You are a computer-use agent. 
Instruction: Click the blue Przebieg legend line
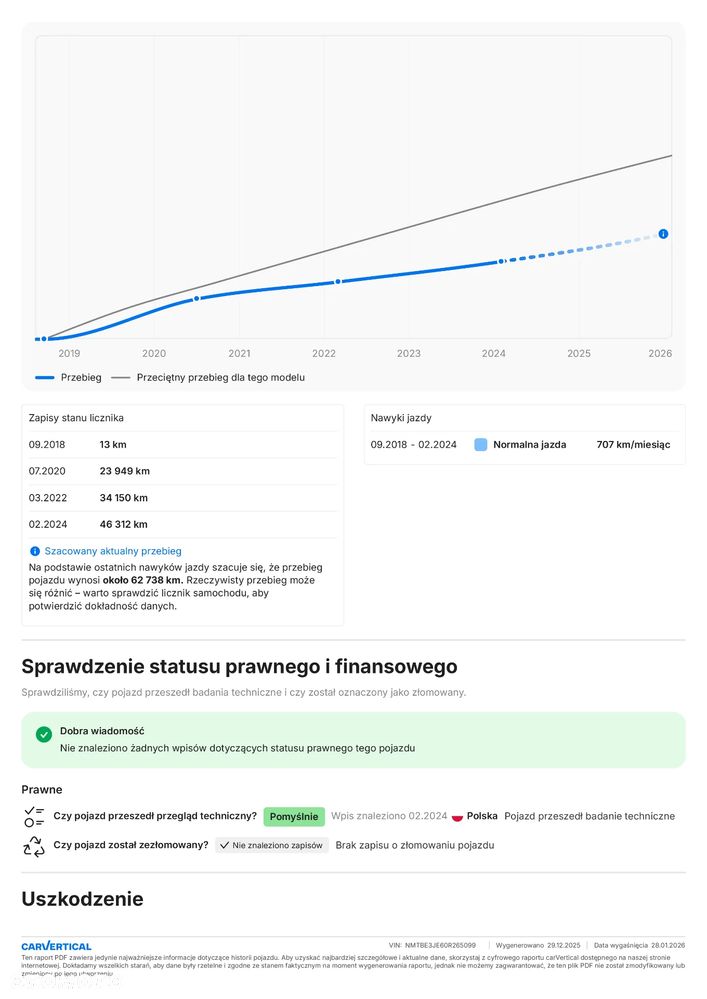[44, 378]
